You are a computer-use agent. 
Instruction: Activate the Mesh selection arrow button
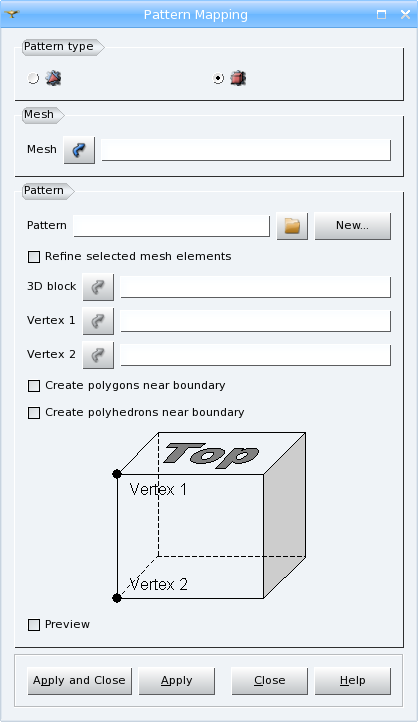click(79, 150)
